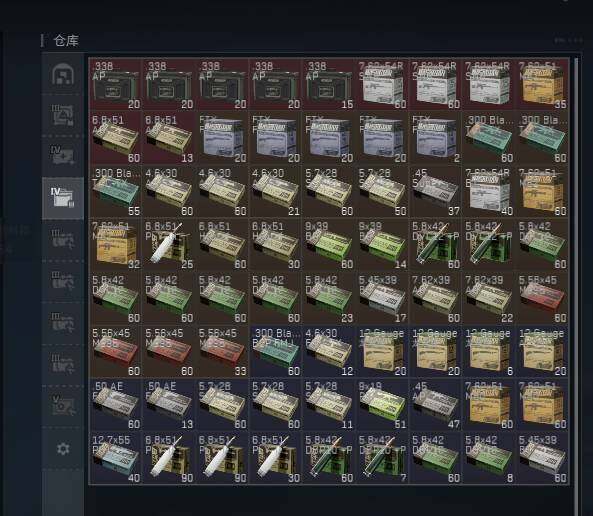
Task: Open the main backpack tab icon
Action: point(63,74)
